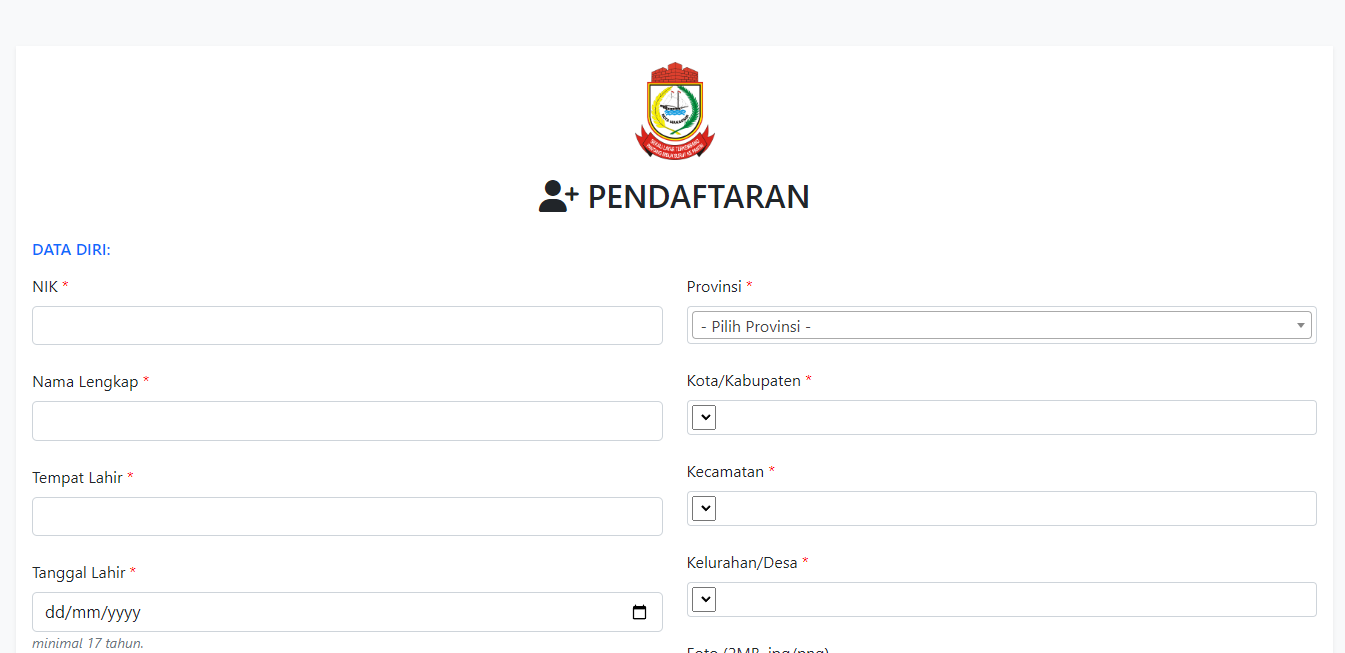The height and width of the screenshot is (653, 1345).
Task: Open the Kelurahan/Desa dropdown
Action: coord(704,600)
